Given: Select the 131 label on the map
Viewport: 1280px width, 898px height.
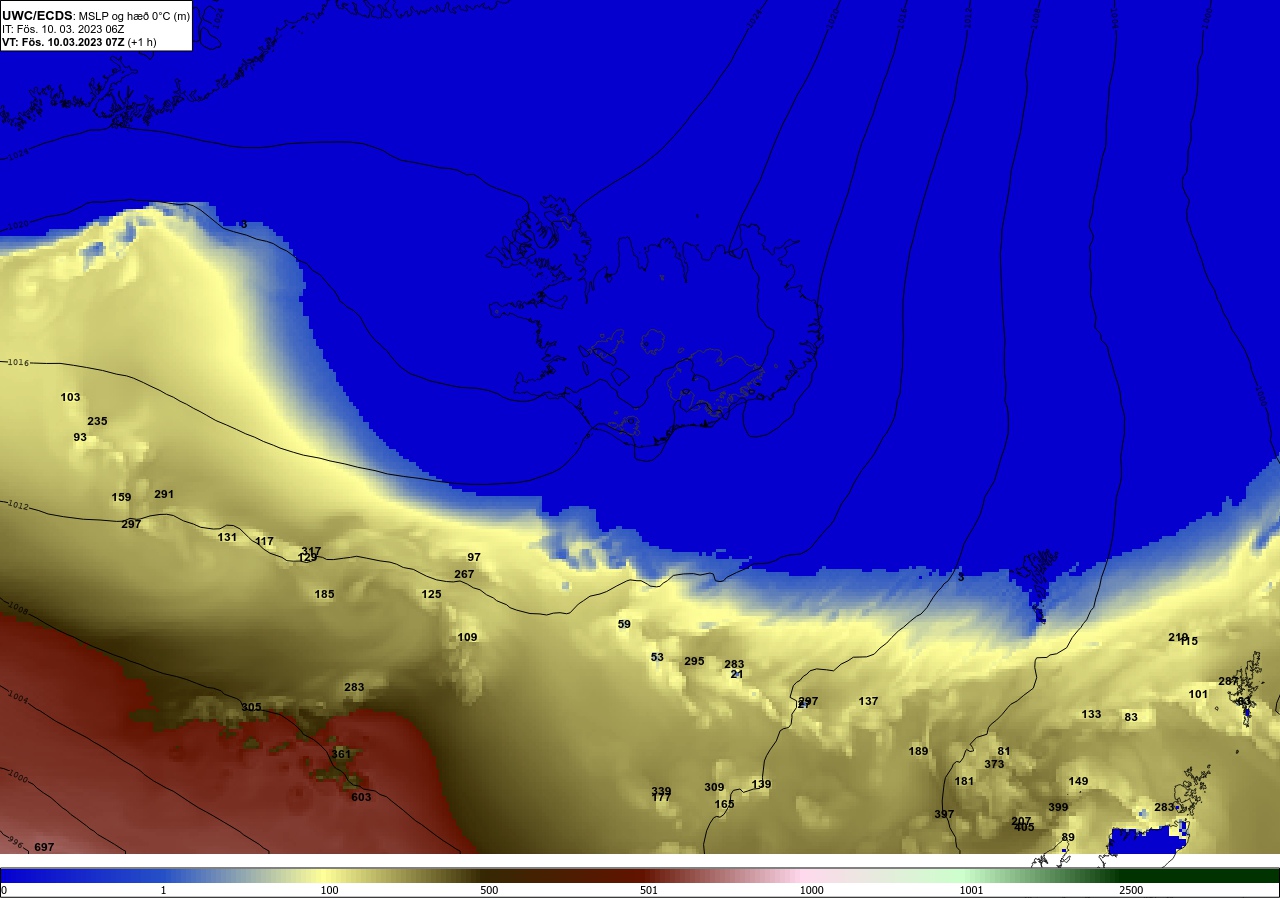Looking at the screenshot, I should point(227,537).
